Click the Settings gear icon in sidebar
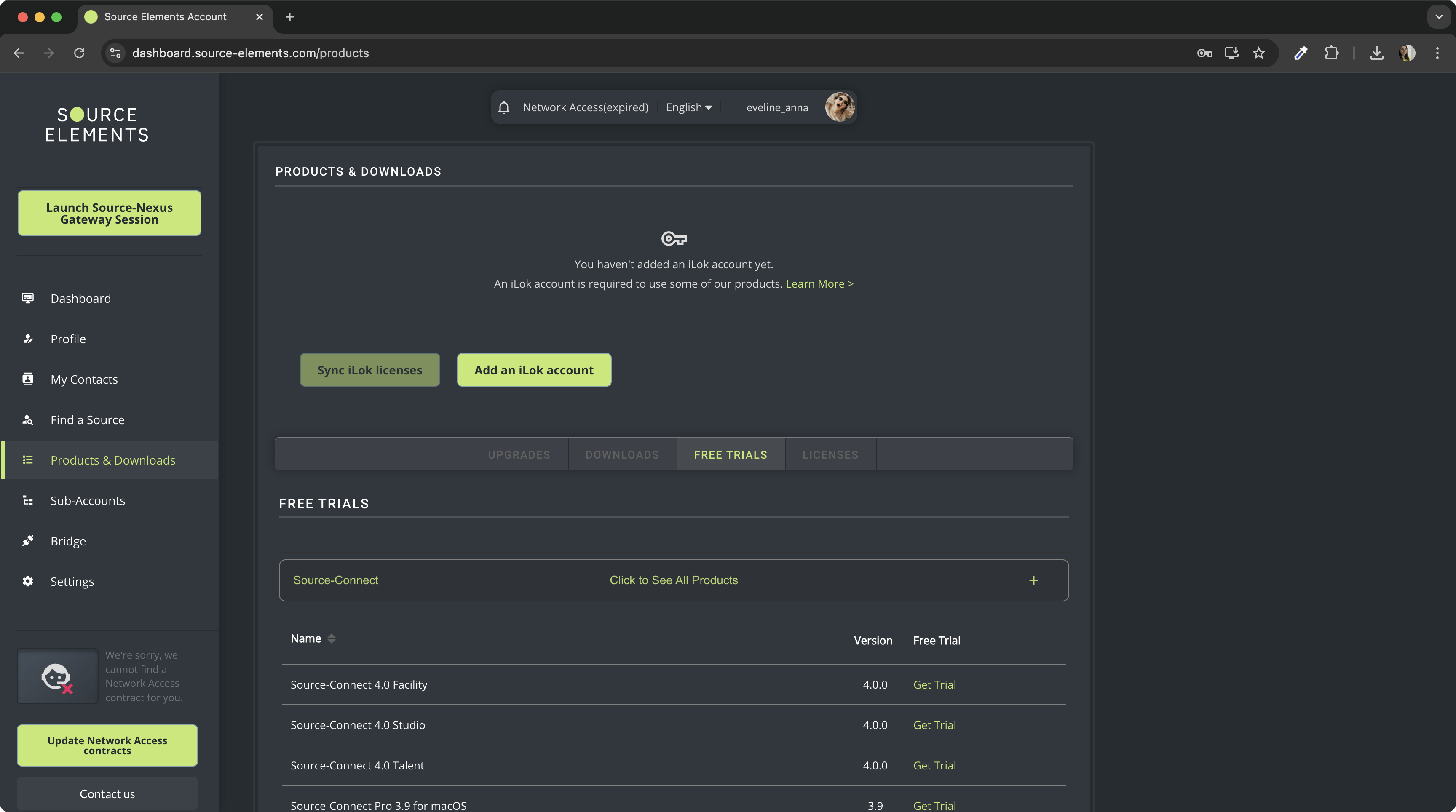This screenshot has width=1456, height=812. click(x=28, y=581)
